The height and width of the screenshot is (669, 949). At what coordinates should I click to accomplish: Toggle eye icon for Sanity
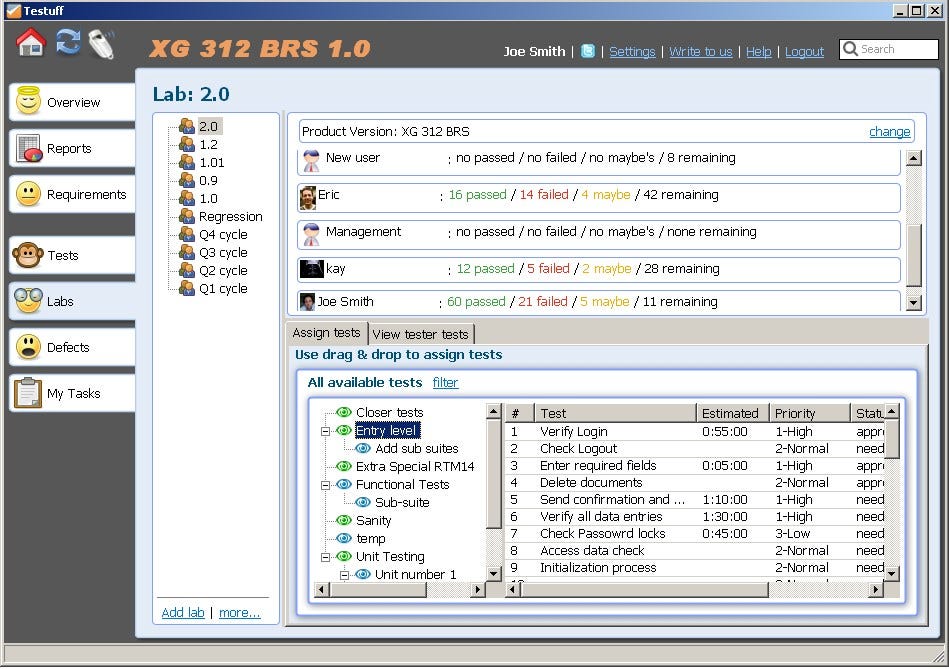coord(344,520)
